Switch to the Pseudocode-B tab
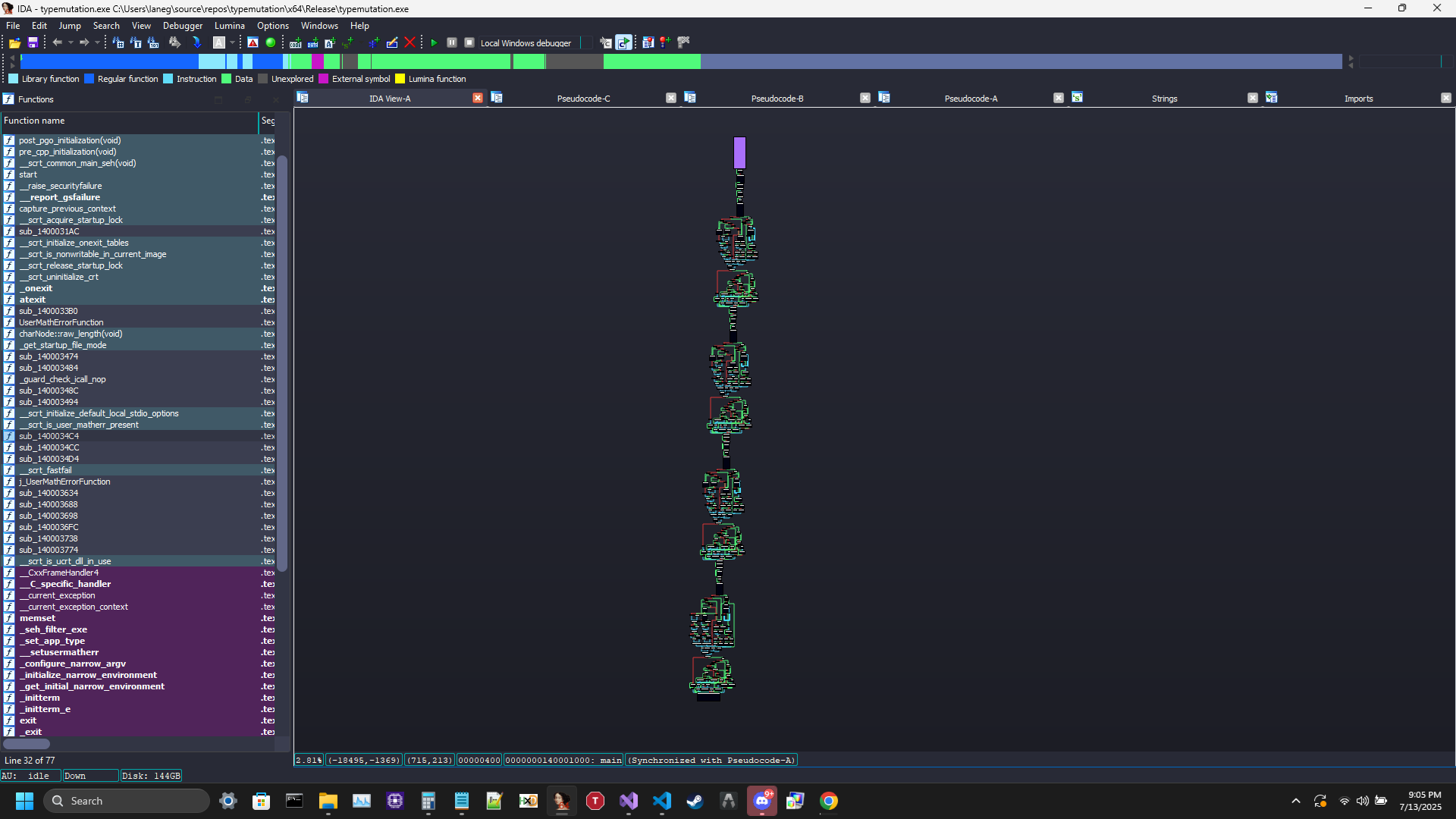Screen dimensions: 1456x819 777,99
